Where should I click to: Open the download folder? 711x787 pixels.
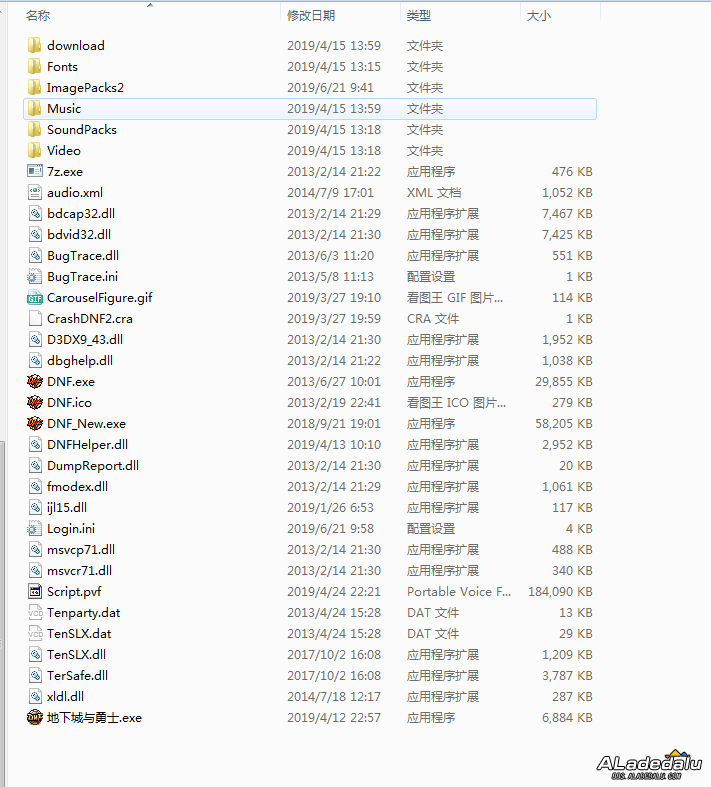coord(75,45)
